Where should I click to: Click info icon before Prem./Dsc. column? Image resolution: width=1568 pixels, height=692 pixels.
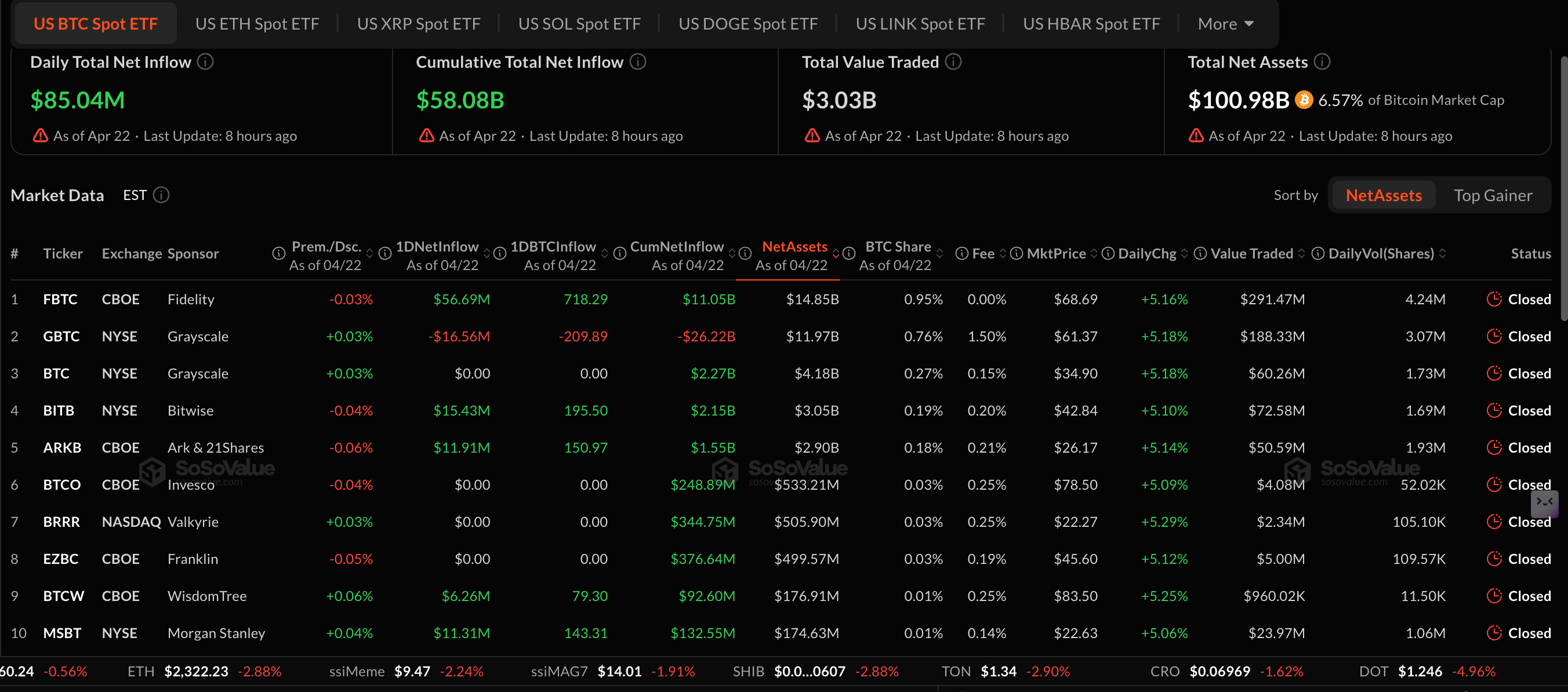(x=278, y=254)
